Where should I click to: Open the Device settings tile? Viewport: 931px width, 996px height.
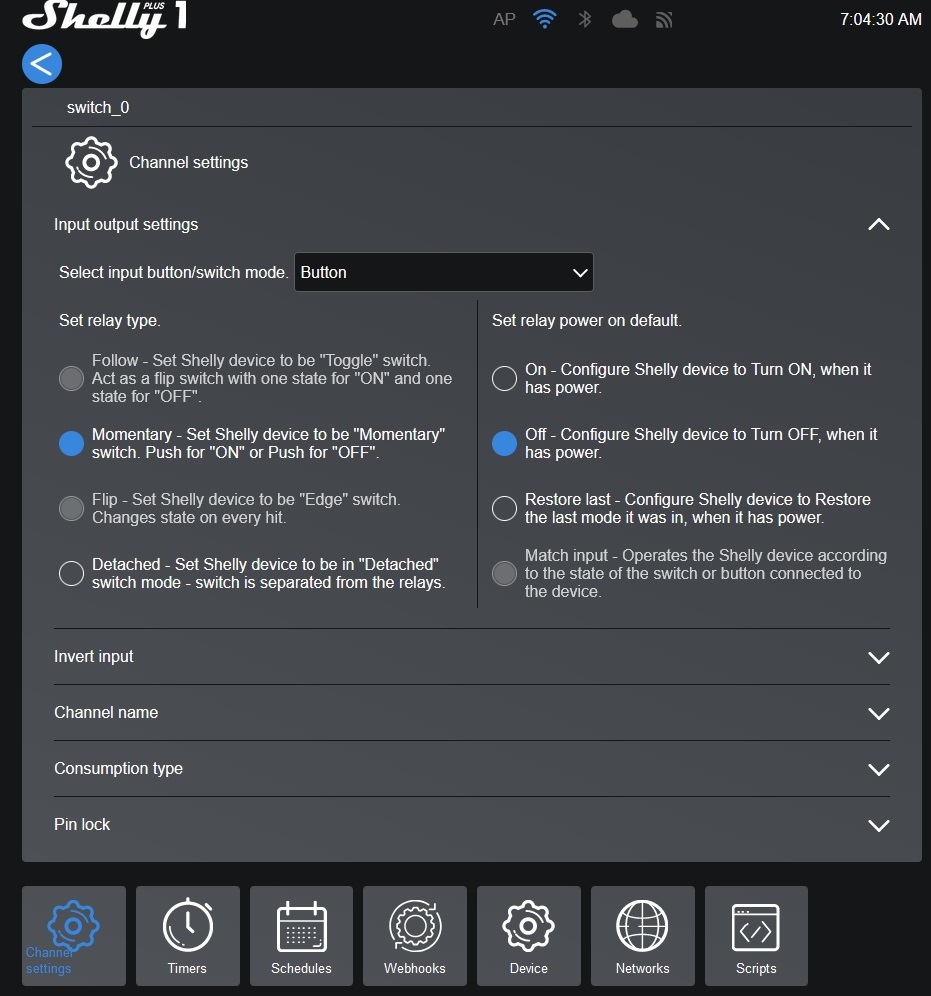point(529,936)
